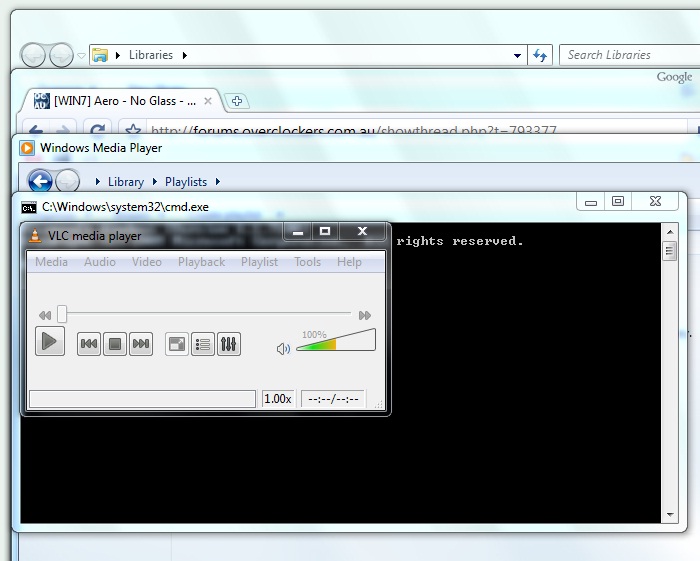The image size is (700, 561).
Task: Select the [WIN7] Aero browser tab
Action: [x=121, y=101]
